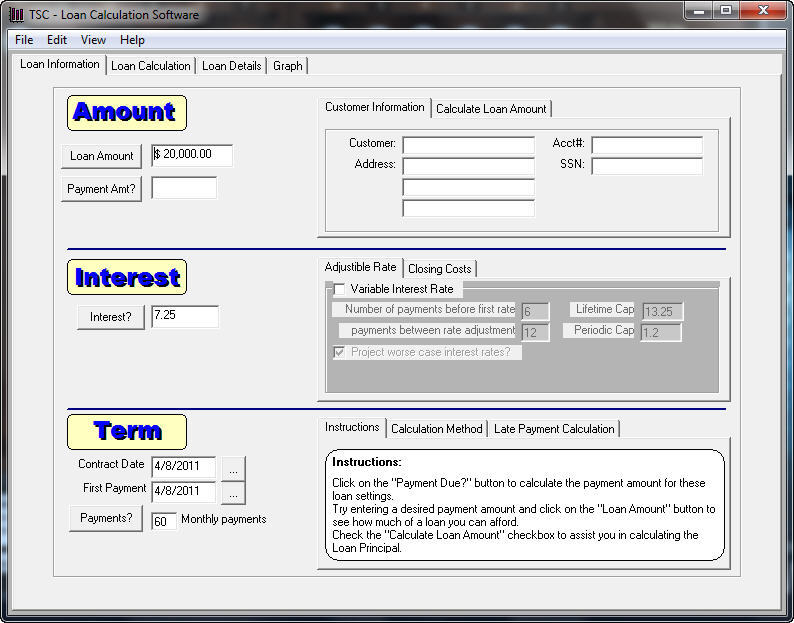Screen dimensions: 794x623
Task: Select the Adjustible Rate tab
Action: [x=361, y=267]
